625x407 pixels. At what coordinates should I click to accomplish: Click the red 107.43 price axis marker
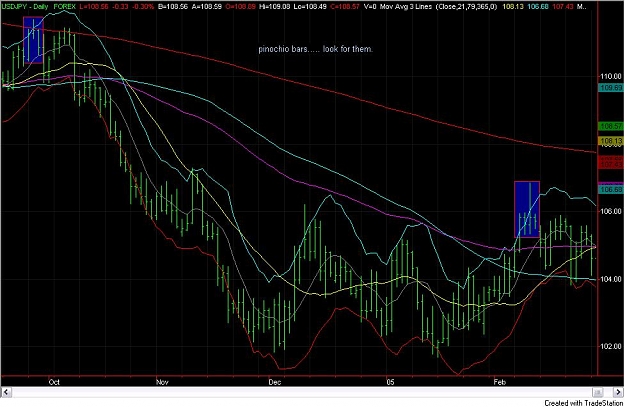pyautogui.click(x=611, y=164)
